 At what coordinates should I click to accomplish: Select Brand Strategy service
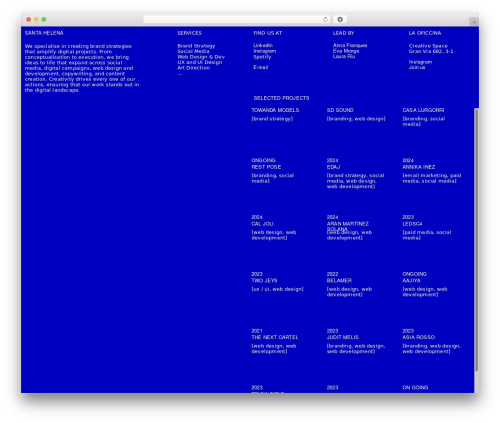coord(196,46)
